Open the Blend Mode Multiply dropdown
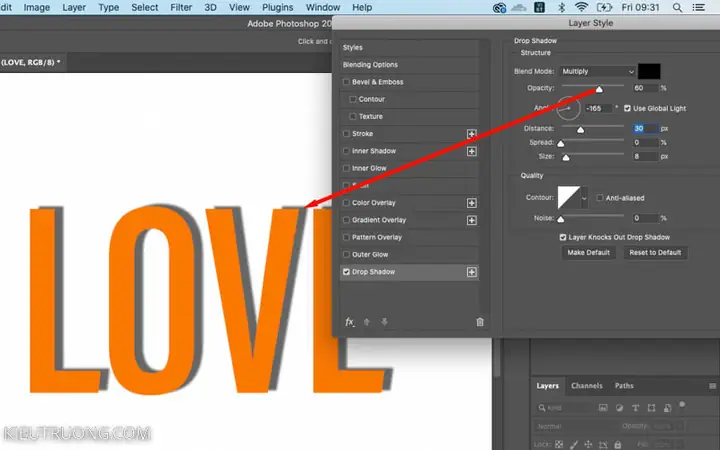 tap(597, 71)
